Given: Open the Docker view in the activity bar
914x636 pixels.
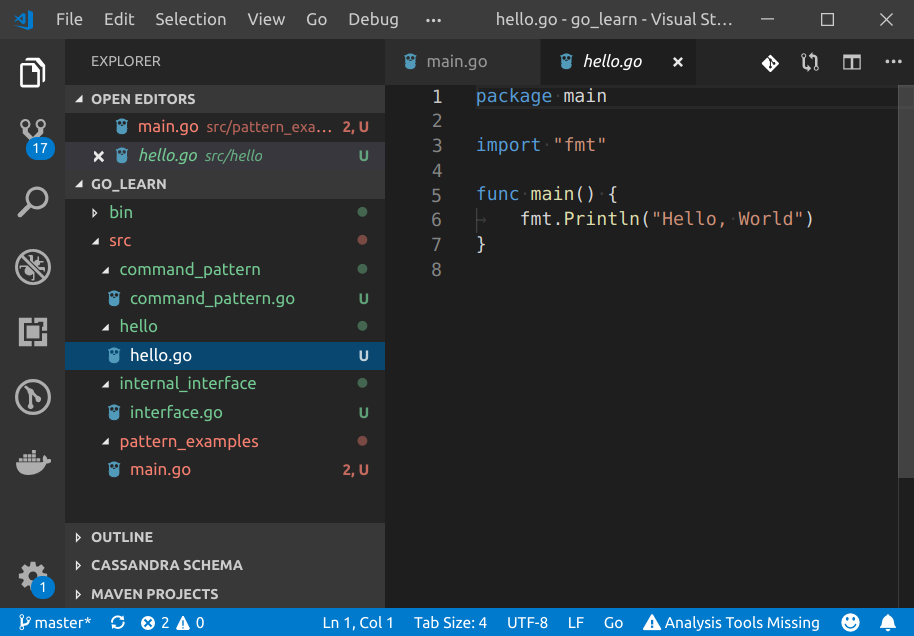Looking at the screenshot, I should click(x=32, y=462).
